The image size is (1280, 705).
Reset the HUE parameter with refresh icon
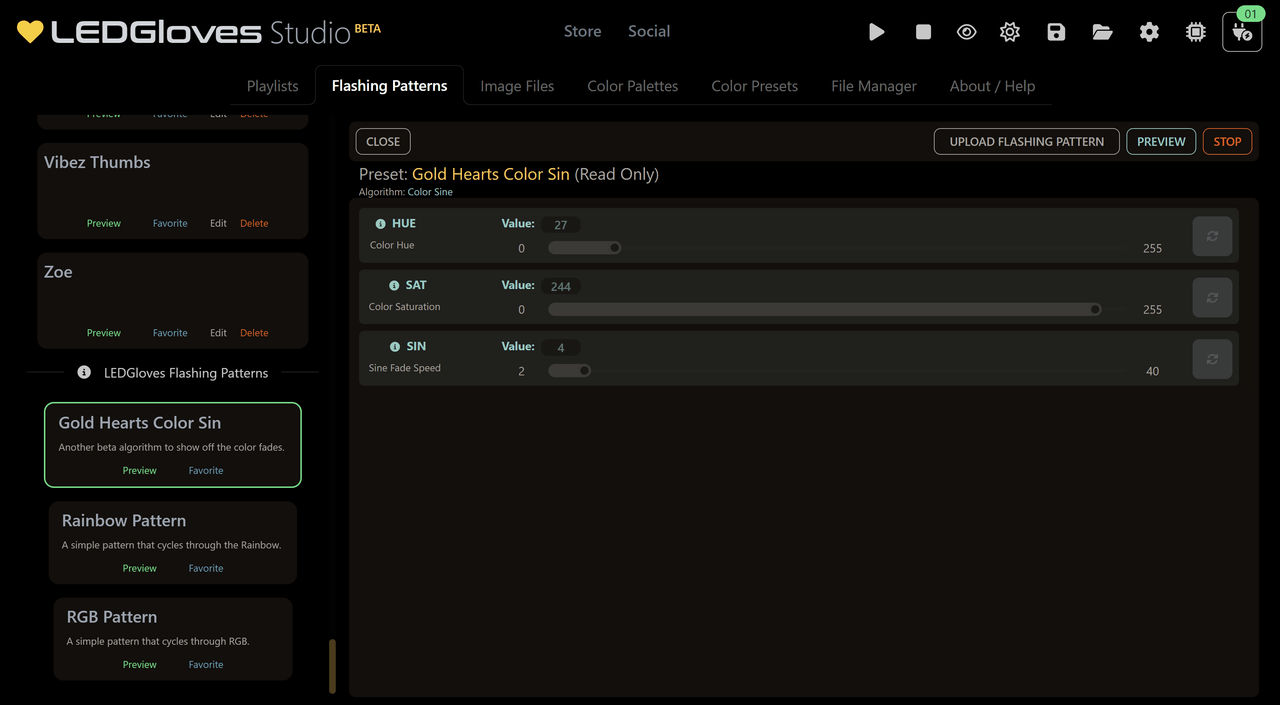[x=1212, y=237]
